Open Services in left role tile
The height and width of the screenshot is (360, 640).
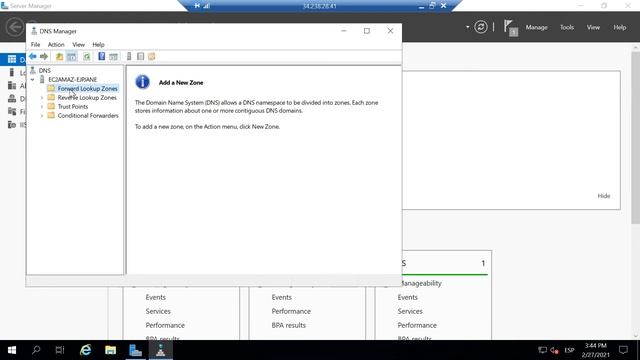click(x=158, y=311)
